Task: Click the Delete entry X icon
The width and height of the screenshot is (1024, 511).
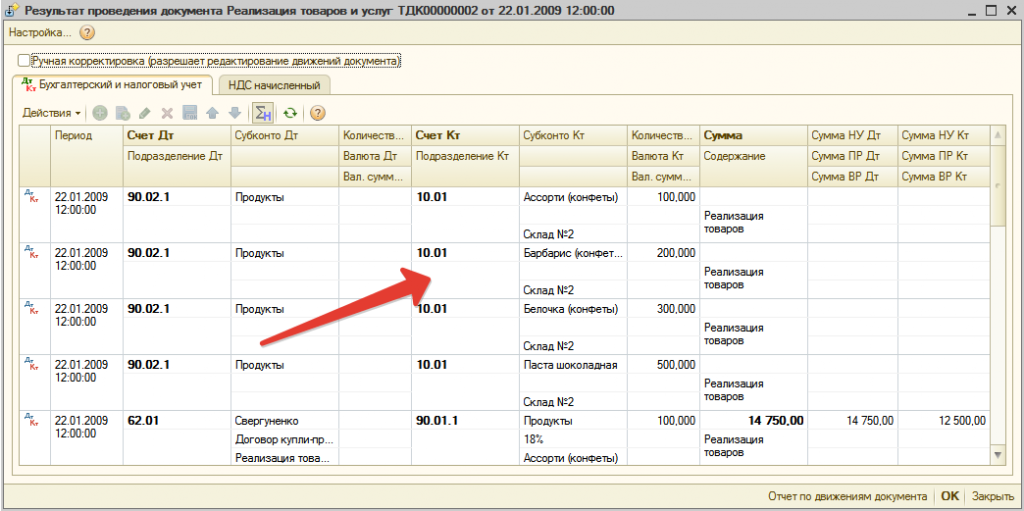Action: [167, 113]
